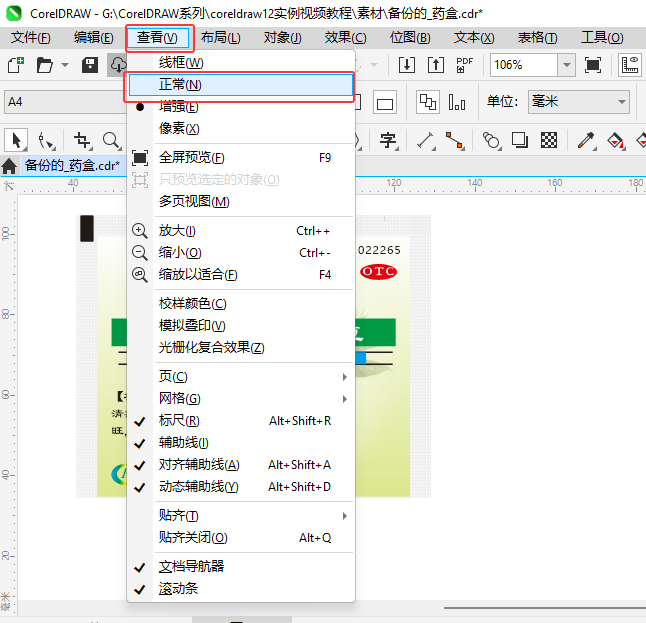
Task: Select Pixels (像素) view mode
Action: tap(241, 129)
